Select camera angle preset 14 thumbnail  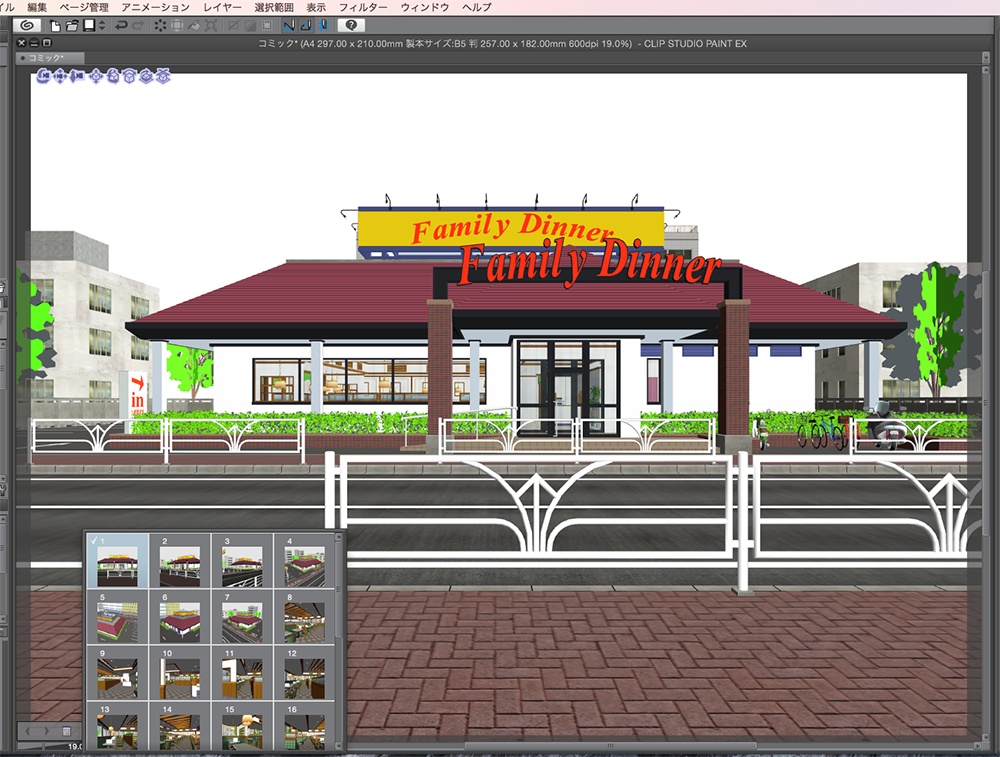(180, 726)
